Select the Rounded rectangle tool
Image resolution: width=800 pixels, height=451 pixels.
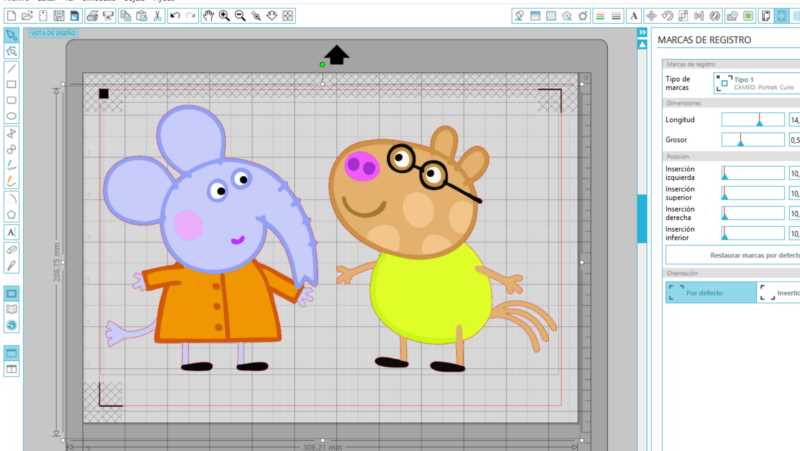[11, 100]
